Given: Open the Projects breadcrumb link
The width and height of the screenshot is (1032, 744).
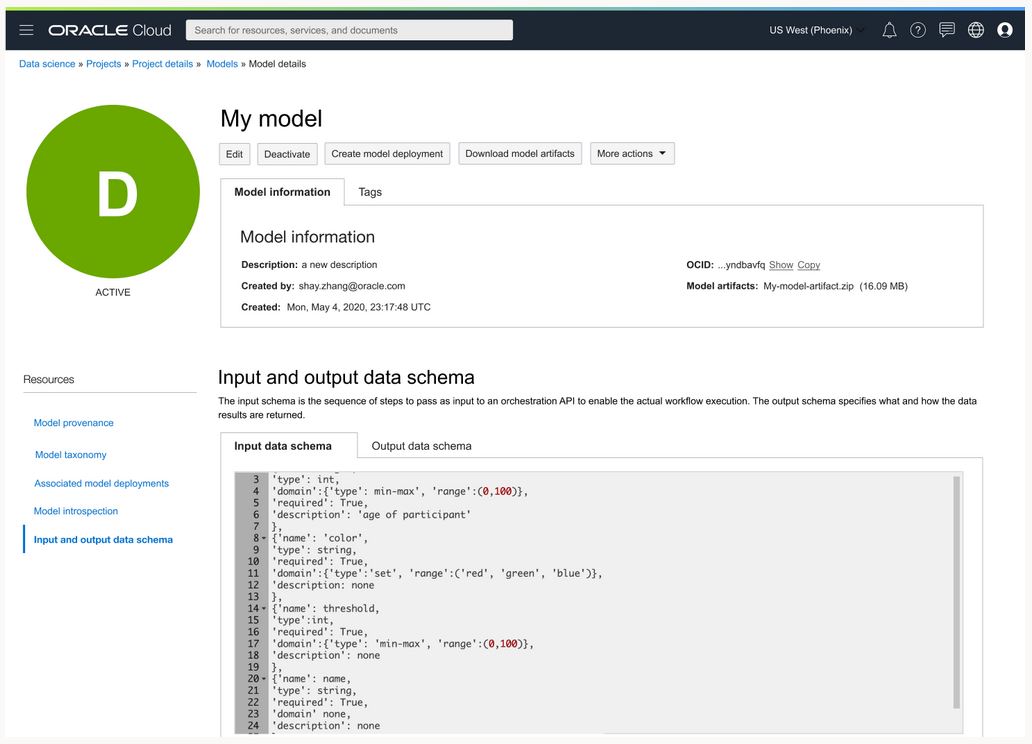Looking at the screenshot, I should pyautogui.click(x=103, y=63).
